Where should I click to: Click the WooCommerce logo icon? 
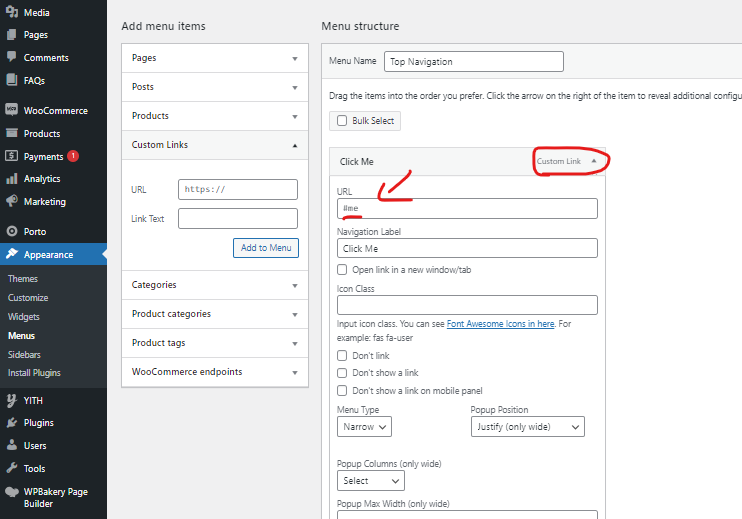[12, 110]
